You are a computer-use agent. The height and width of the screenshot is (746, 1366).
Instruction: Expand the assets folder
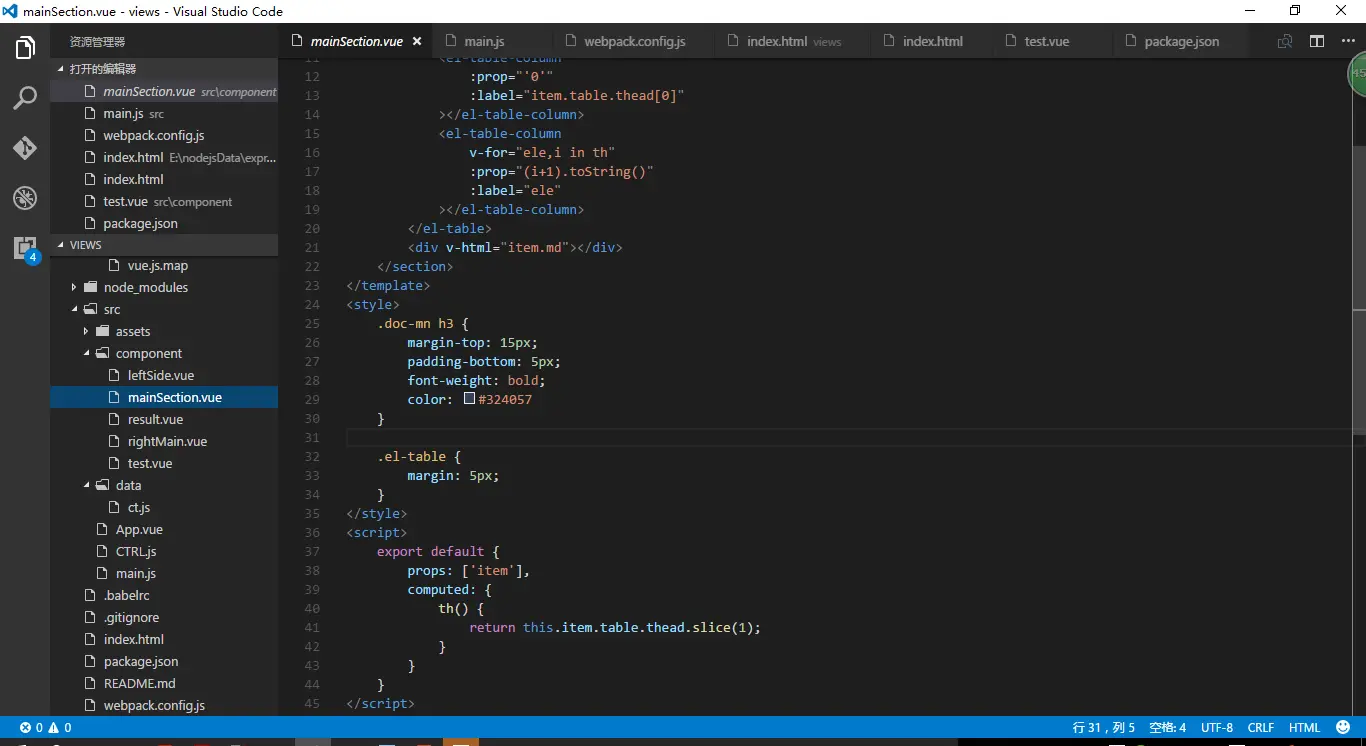click(164, 331)
